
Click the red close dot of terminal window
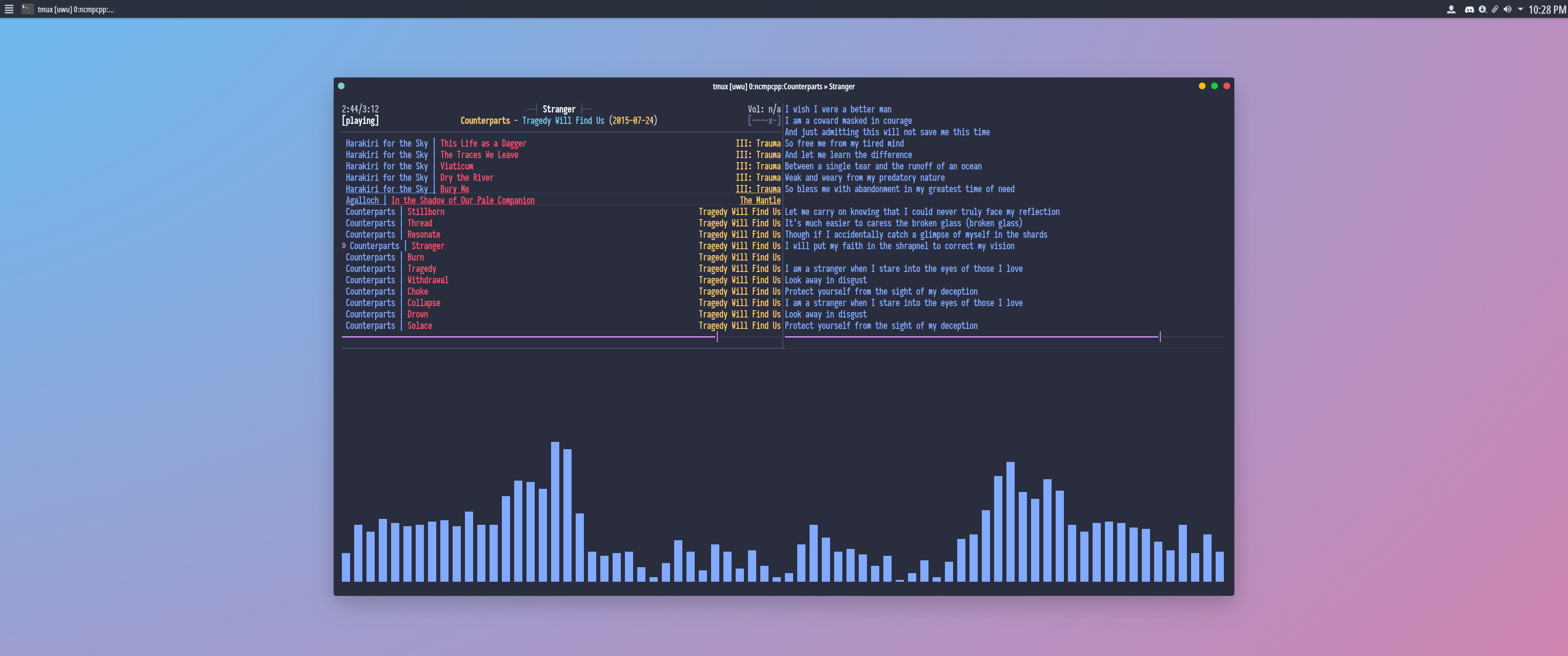pyautogui.click(x=1227, y=86)
